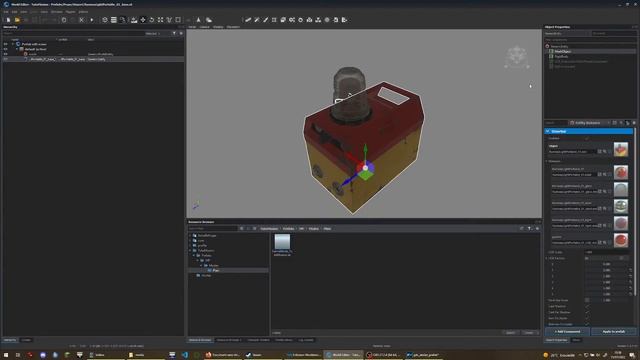Image resolution: width=640 pixels, height=360 pixels.
Task: Collapse the Models folder in resource tree
Action: click(202, 265)
